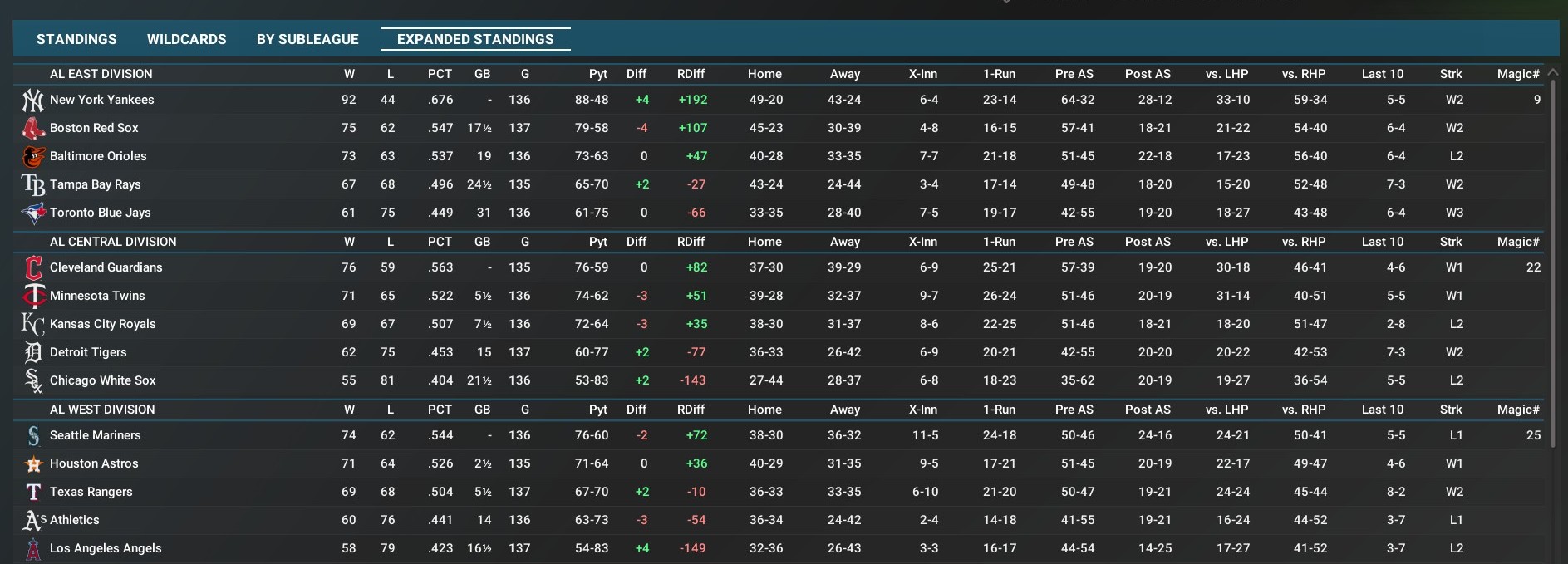The width and height of the screenshot is (1568, 564).
Task: Click the Minnesota Twins logo icon
Action: pos(32,297)
